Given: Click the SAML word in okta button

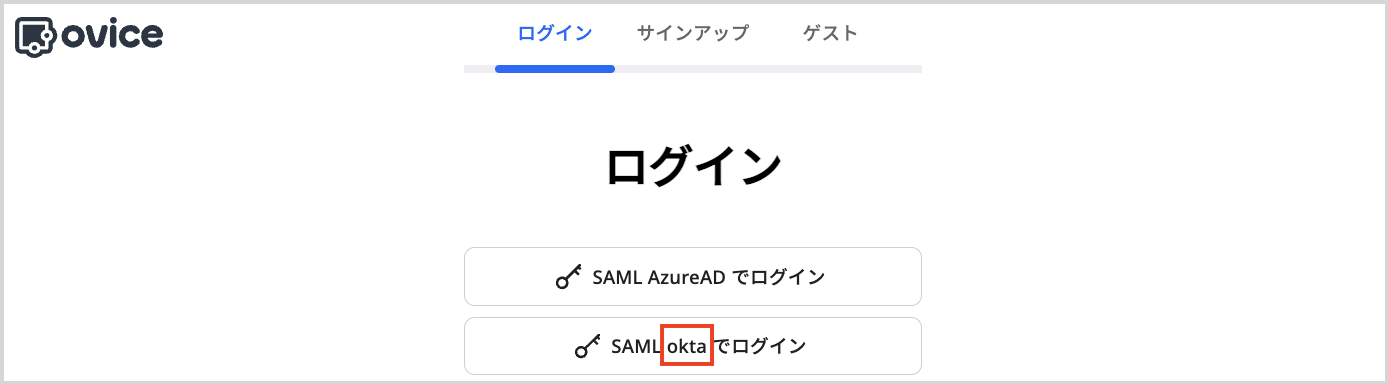Looking at the screenshot, I should [x=636, y=346].
